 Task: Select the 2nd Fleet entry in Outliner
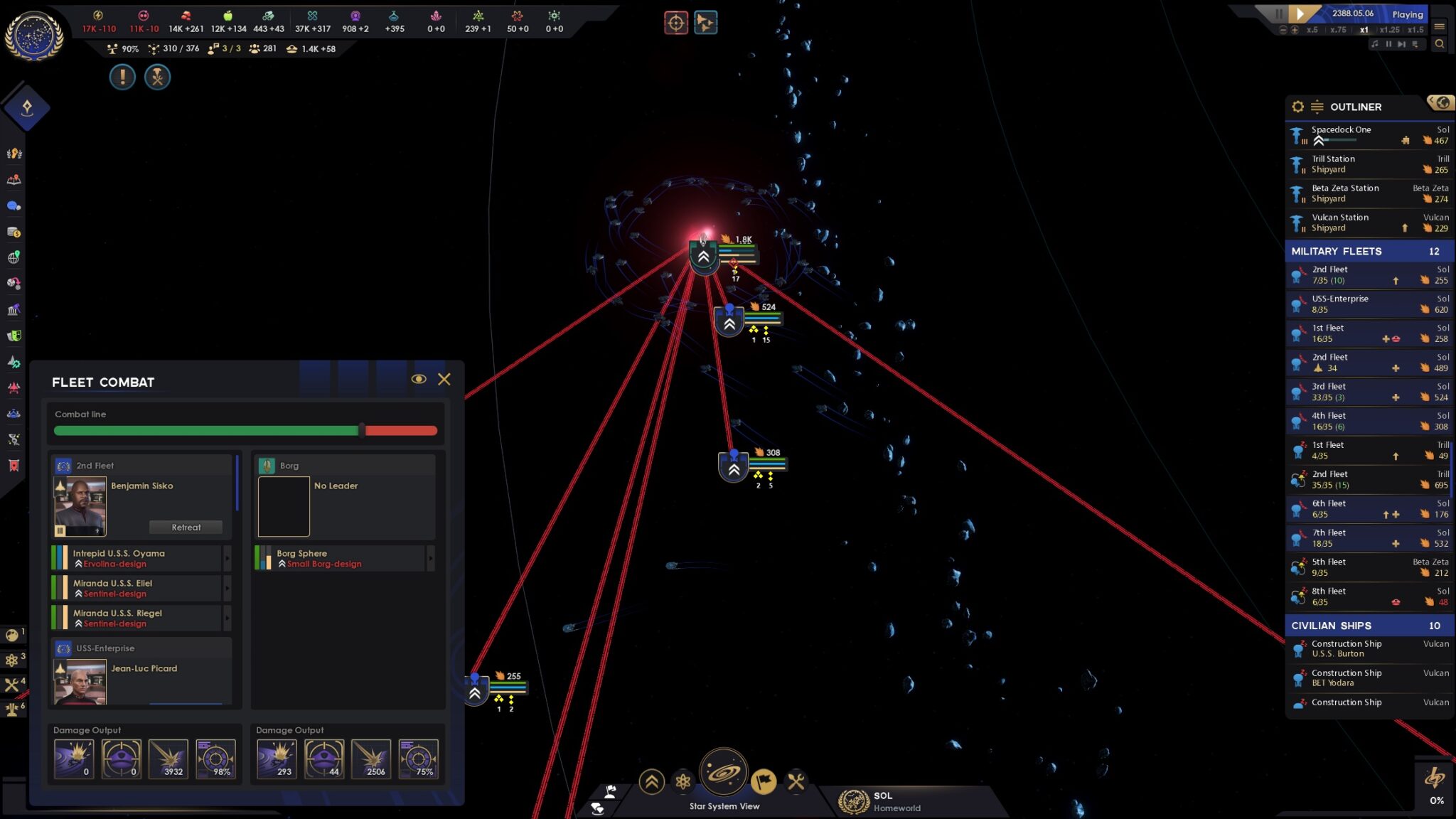coord(1370,274)
